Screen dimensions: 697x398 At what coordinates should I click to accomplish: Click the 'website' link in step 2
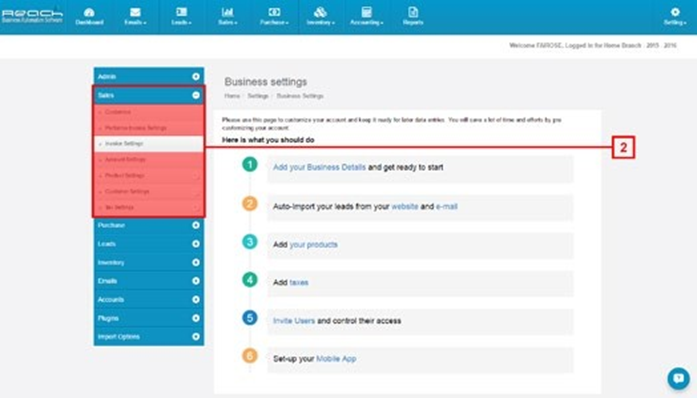(405, 206)
